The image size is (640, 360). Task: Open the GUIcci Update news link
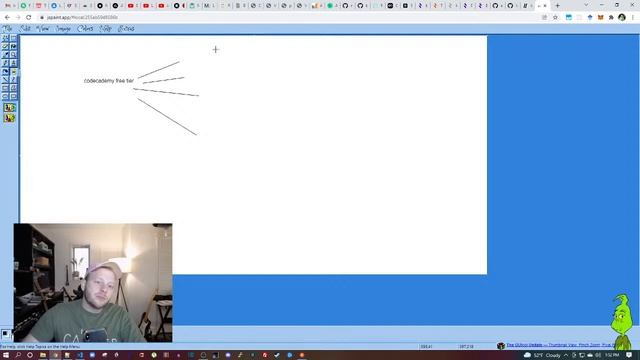click(x=559, y=345)
